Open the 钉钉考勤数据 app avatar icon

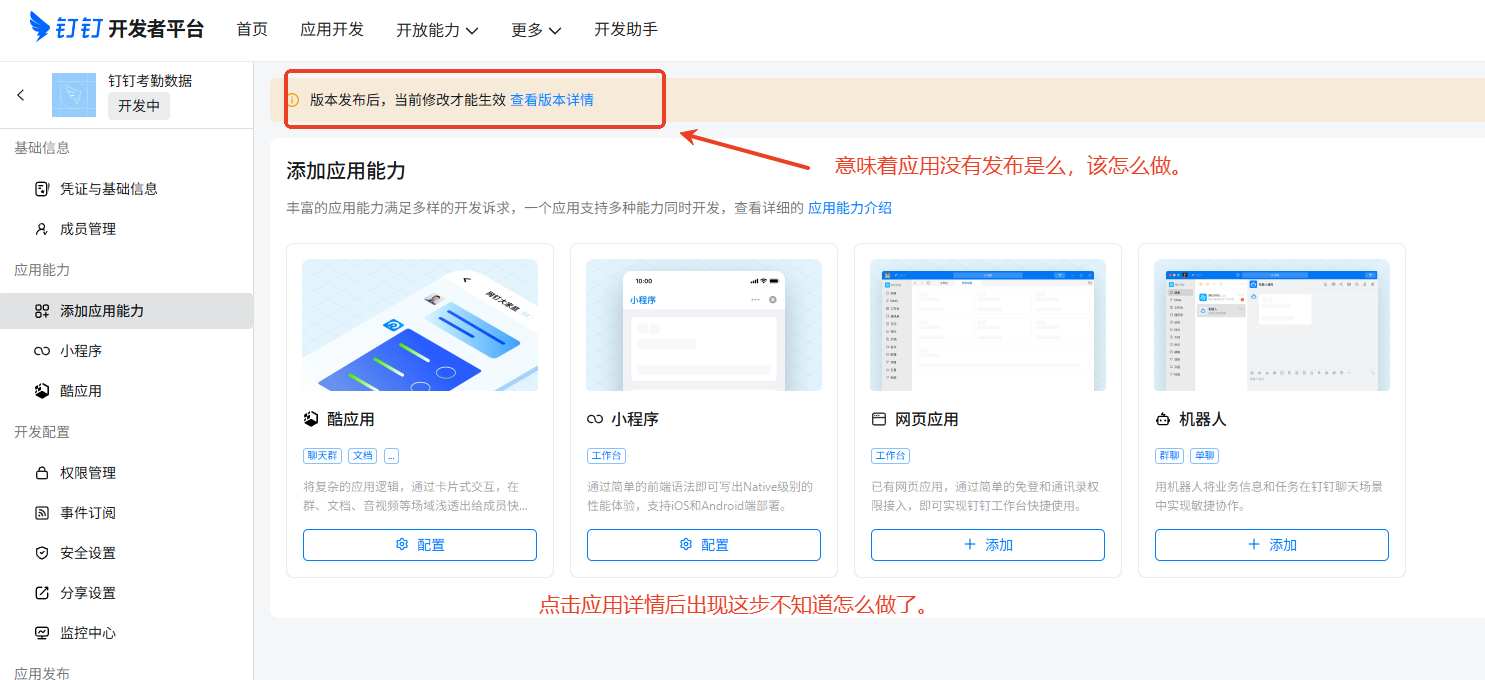point(73,95)
